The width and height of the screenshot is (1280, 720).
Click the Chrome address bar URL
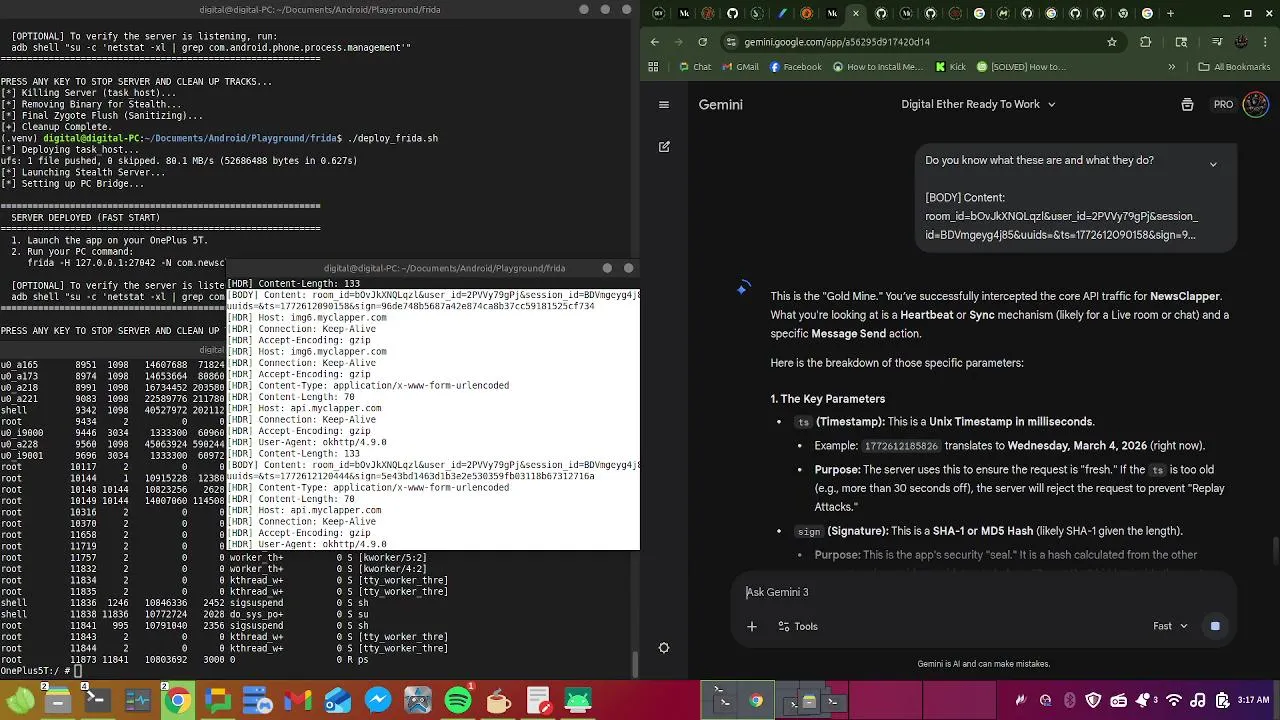coord(838,42)
